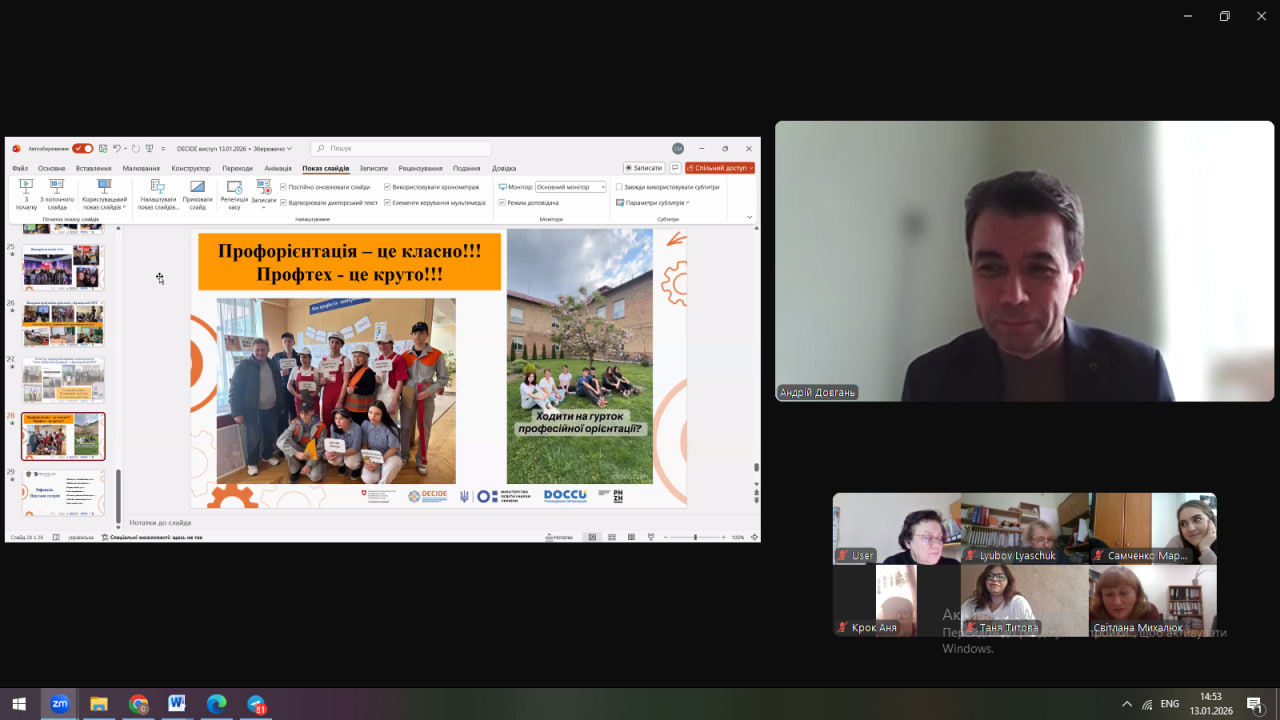Open Налаштувати показ слайдів settings

coord(158,194)
